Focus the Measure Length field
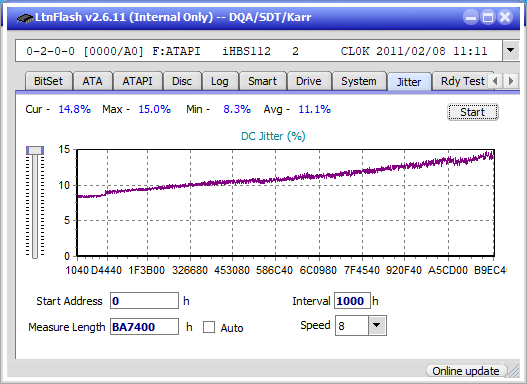This screenshot has width=527, height=384. (x=144, y=327)
